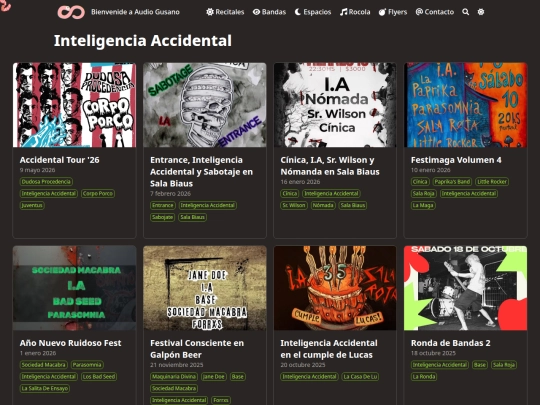This screenshot has height=405, width=540.
Task: Click the 'Inteligencia Accidental' page heading
Action: click(x=143, y=41)
